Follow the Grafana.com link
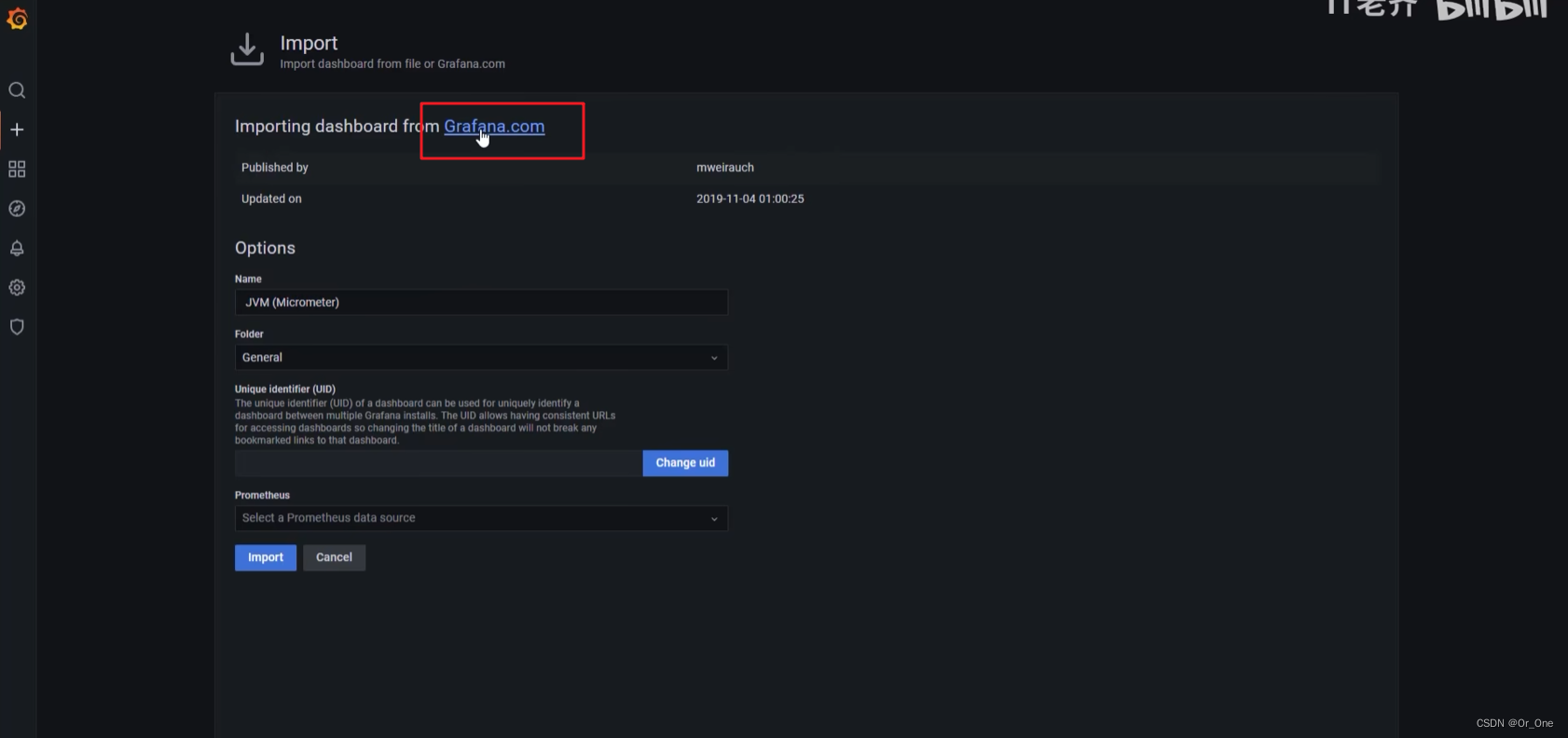1568x738 pixels. pyautogui.click(x=494, y=126)
